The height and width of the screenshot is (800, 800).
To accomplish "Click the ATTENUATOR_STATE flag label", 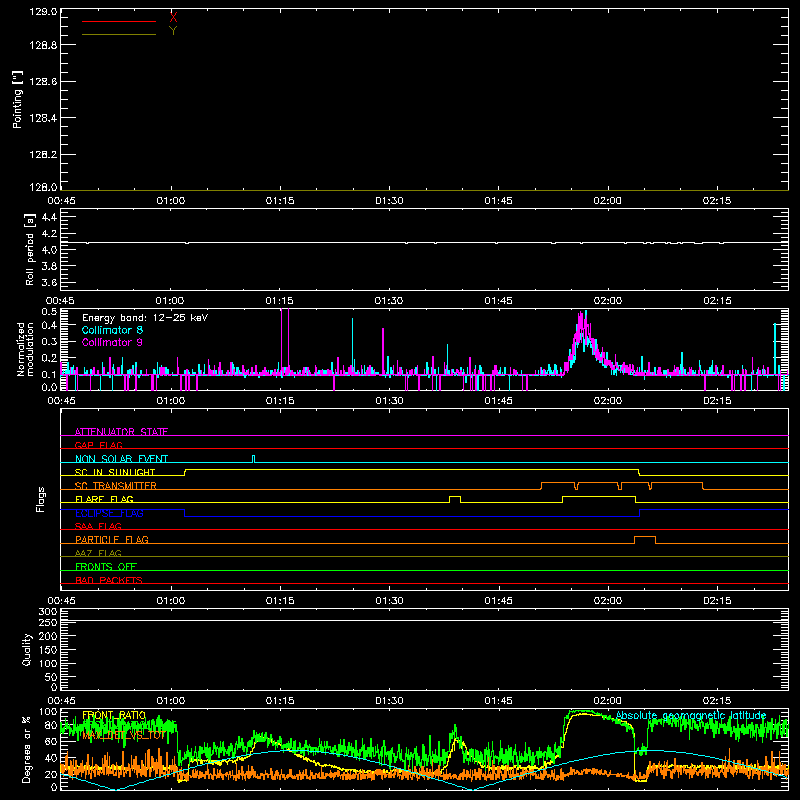I will 121,432.
